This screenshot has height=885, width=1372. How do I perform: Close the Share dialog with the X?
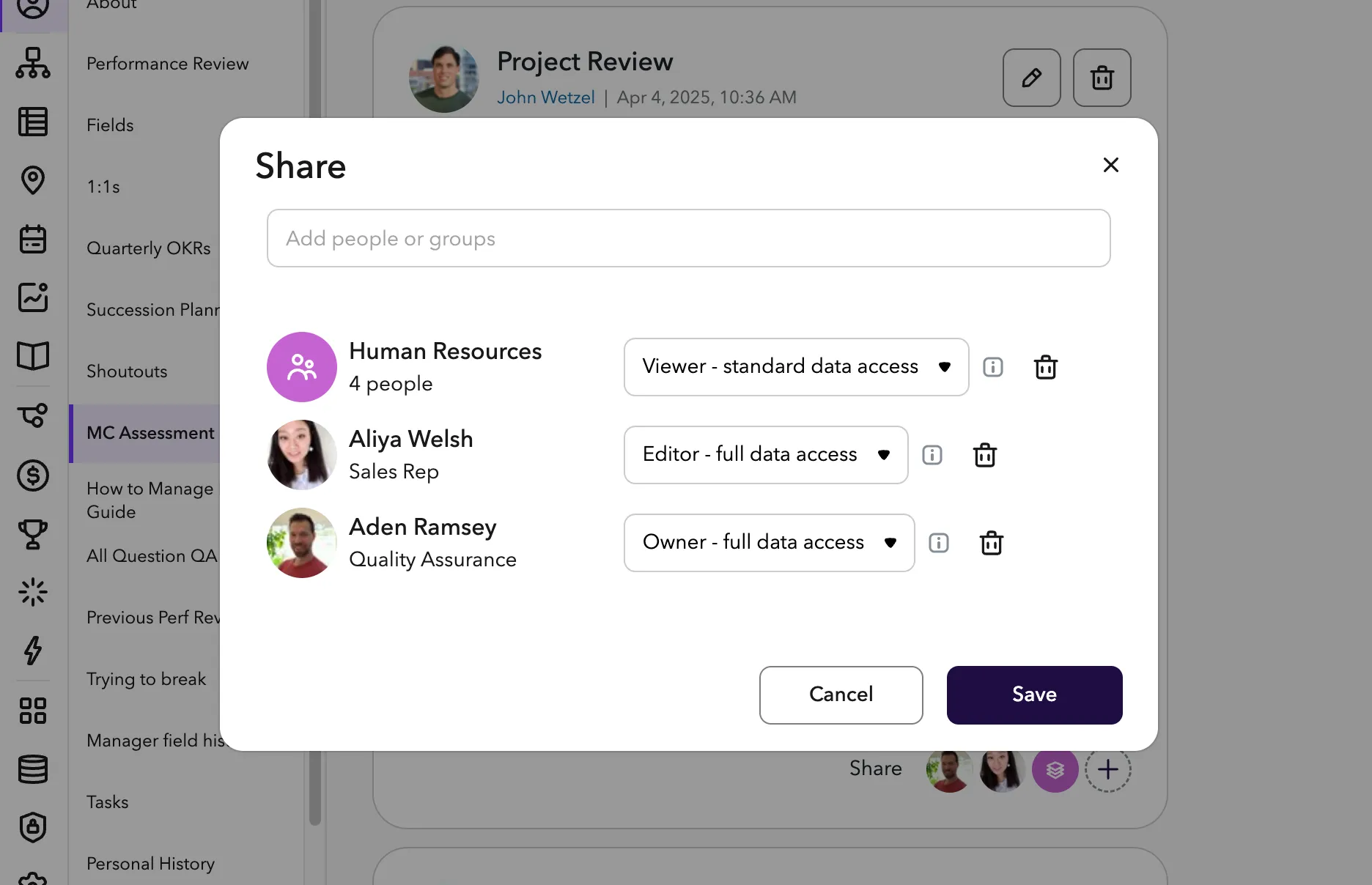(1111, 165)
